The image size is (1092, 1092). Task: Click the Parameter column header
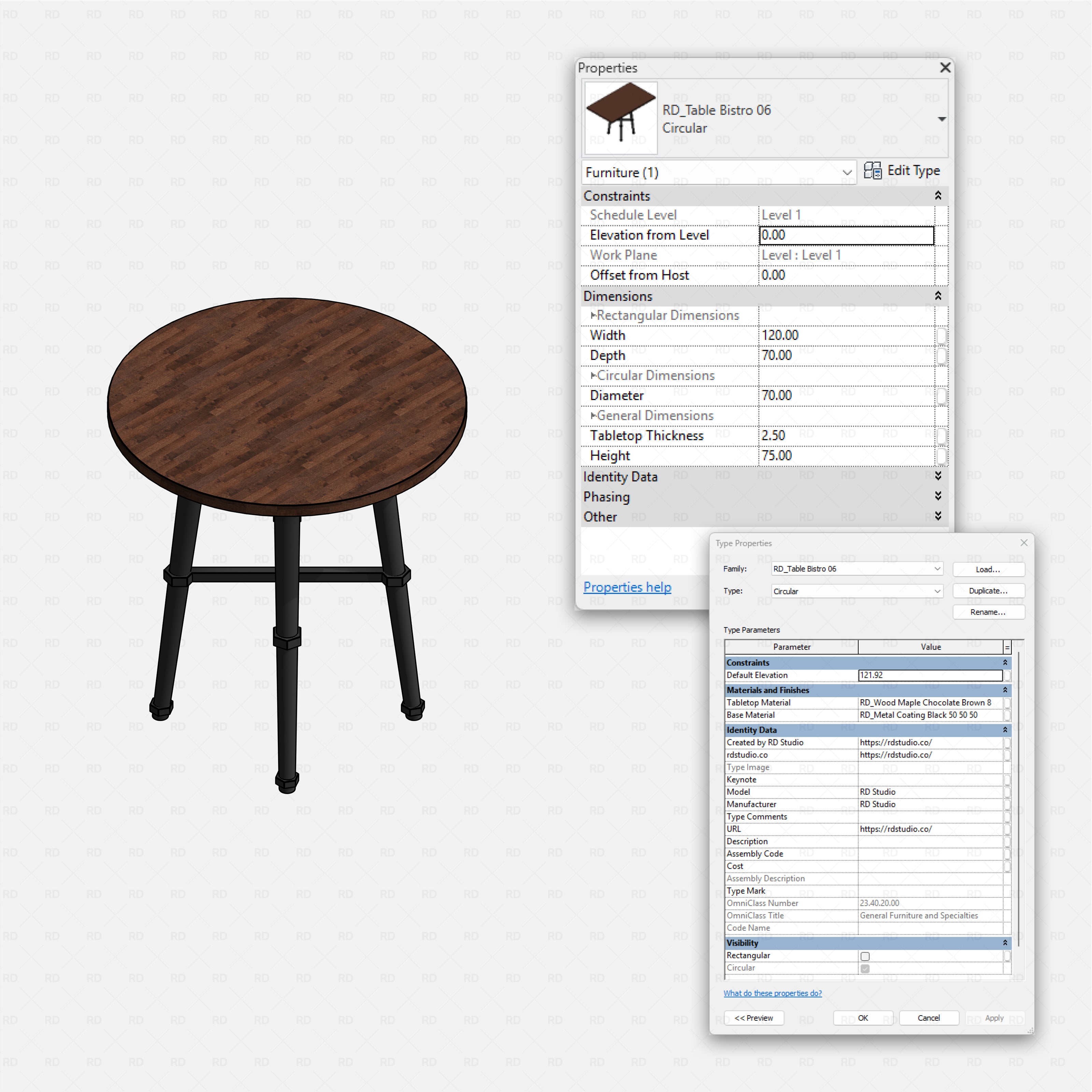pos(791,647)
